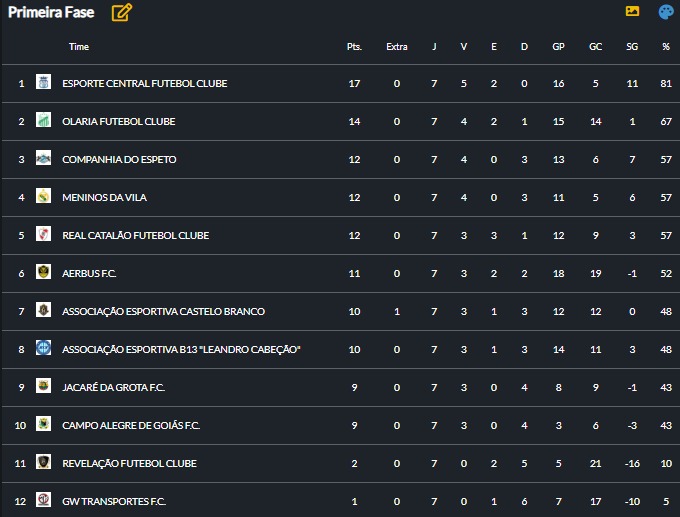The height and width of the screenshot is (517, 680).
Task: Click the edit pencil icon beside Primeira Fase
Action: 122,13
